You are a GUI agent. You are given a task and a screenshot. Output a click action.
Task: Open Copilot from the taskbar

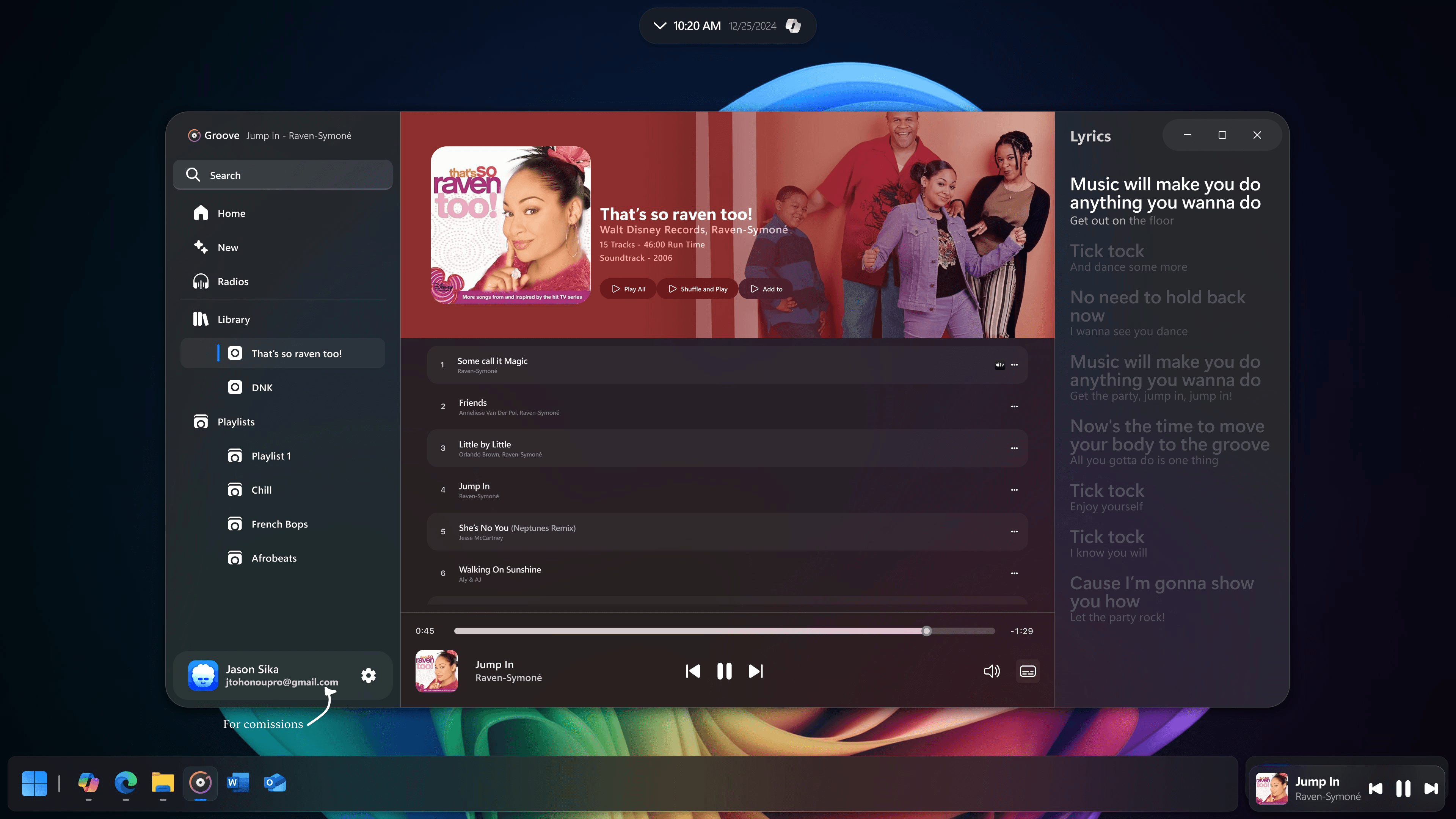point(89,783)
